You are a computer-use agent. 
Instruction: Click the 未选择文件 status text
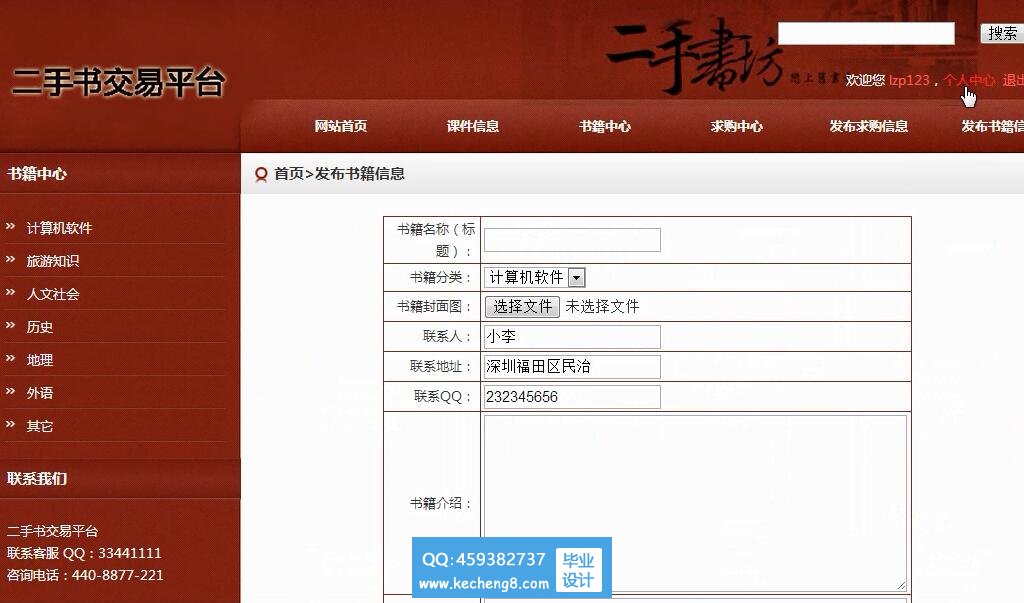pyautogui.click(x=602, y=306)
